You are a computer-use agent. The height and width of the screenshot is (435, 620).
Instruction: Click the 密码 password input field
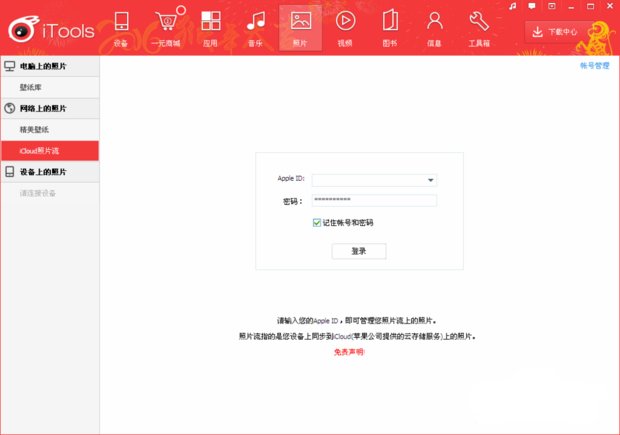click(374, 200)
